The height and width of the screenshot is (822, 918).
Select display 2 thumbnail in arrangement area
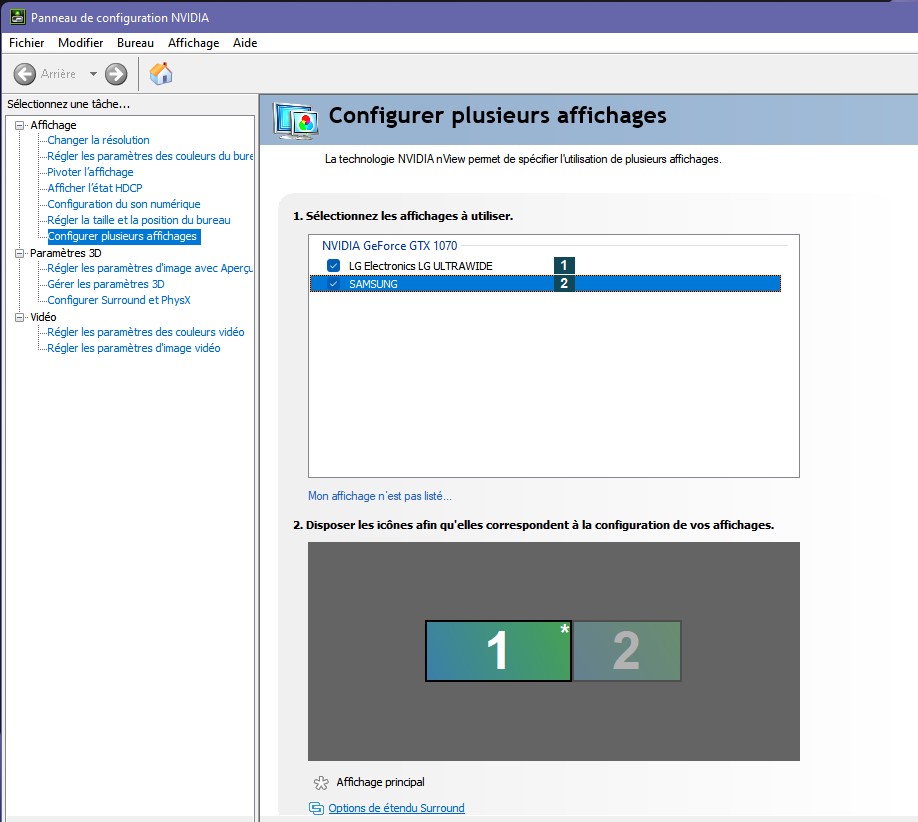(x=627, y=651)
